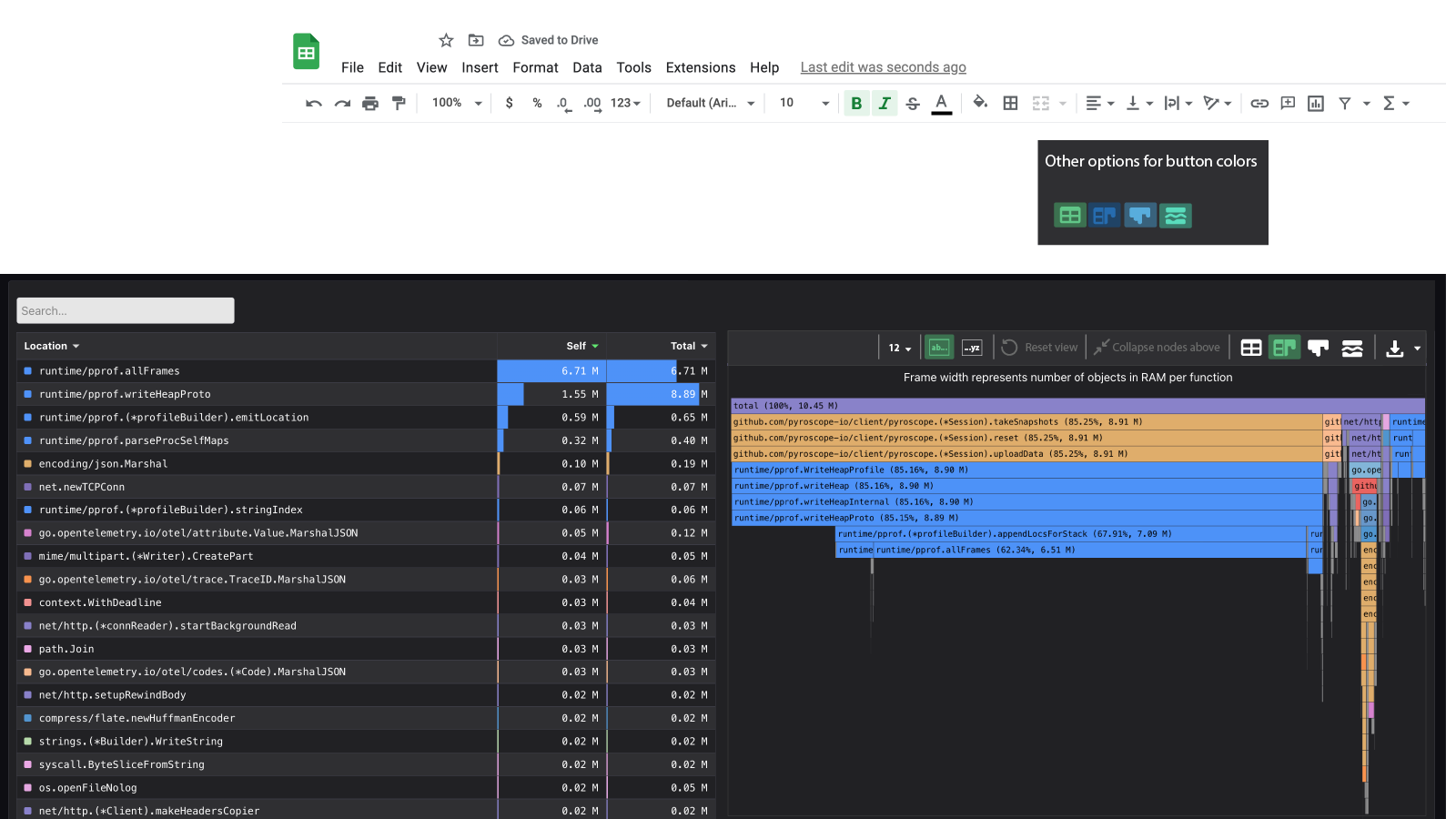Open the Format menu

(535, 67)
